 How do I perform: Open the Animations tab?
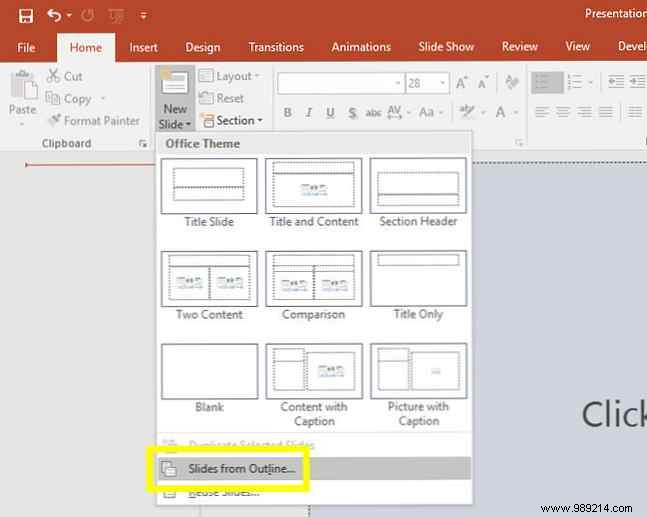pyautogui.click(x=361, y=47)
